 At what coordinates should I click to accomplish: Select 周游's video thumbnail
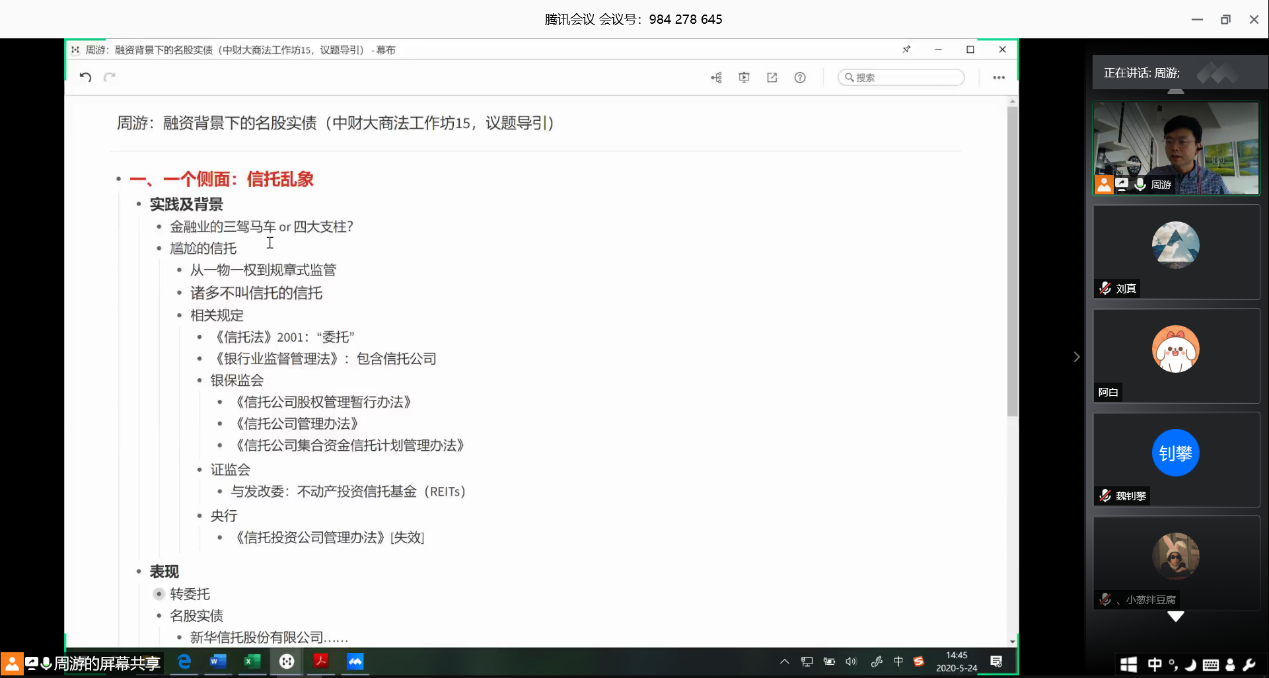coord(1175,147)
